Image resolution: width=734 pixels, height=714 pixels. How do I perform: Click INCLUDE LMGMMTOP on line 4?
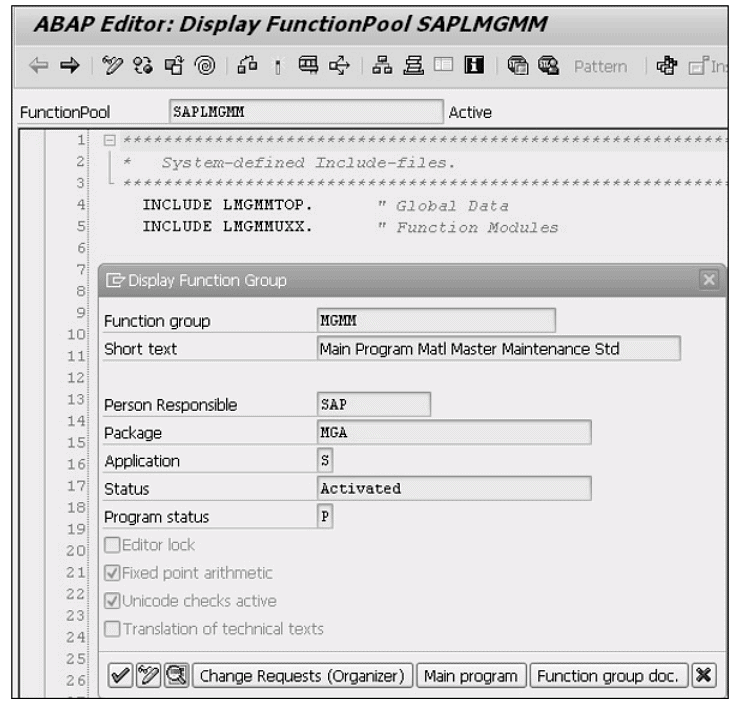pos(228,205)
